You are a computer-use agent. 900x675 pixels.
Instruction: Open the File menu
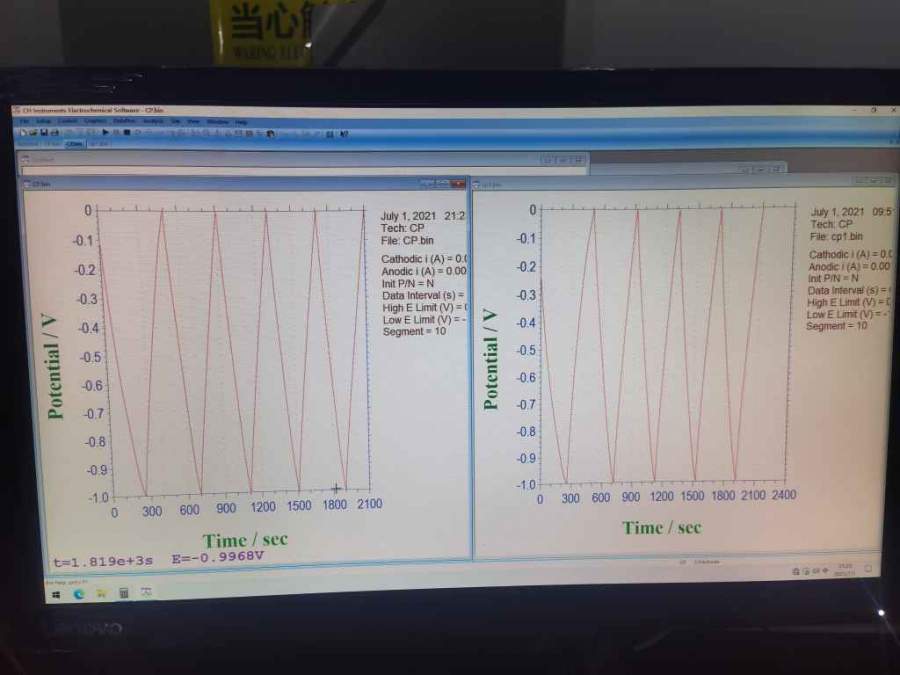(x=25, y=122)
